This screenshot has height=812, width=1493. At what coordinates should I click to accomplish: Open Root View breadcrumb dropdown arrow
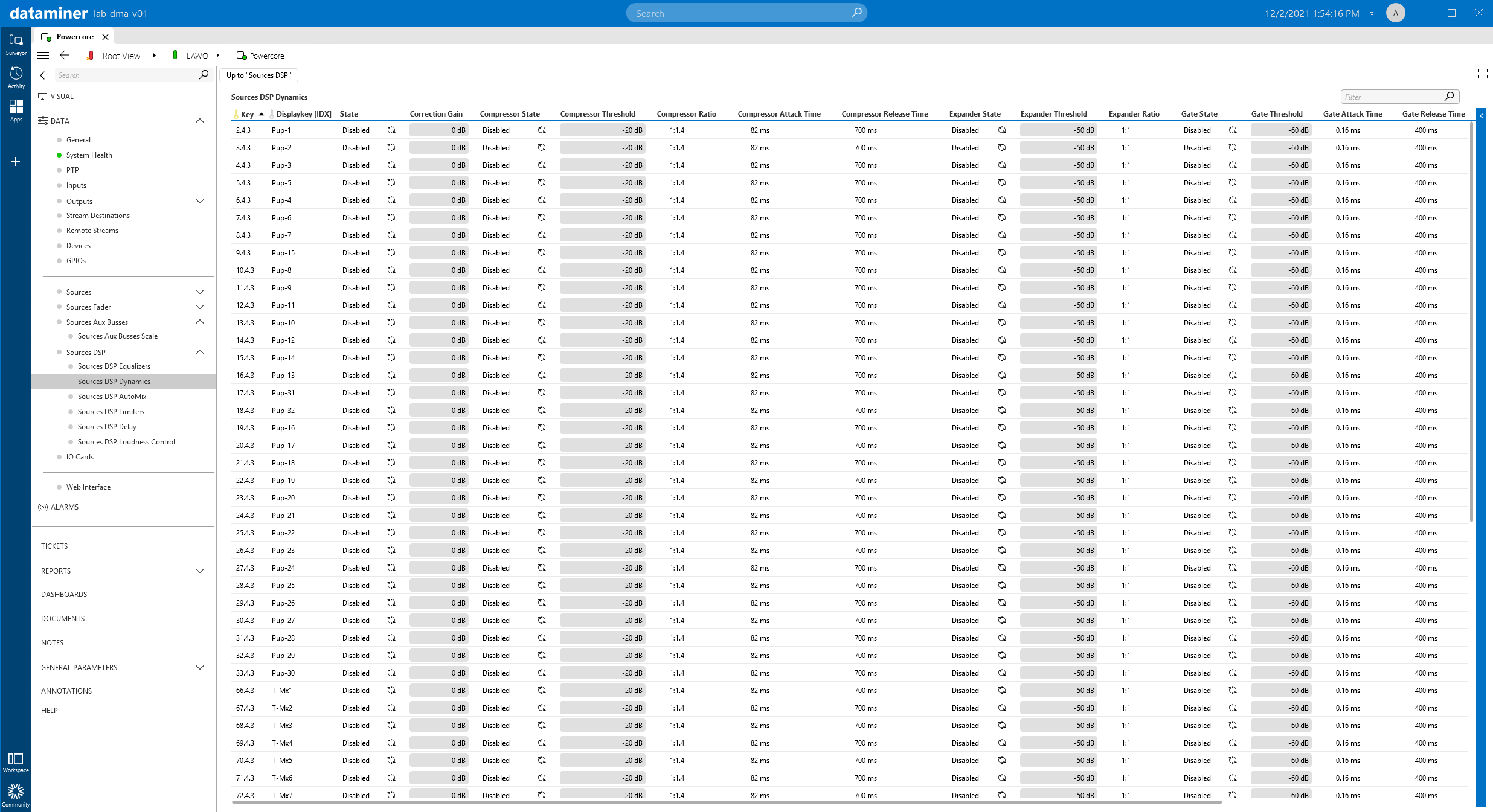(x=155, y=56)
